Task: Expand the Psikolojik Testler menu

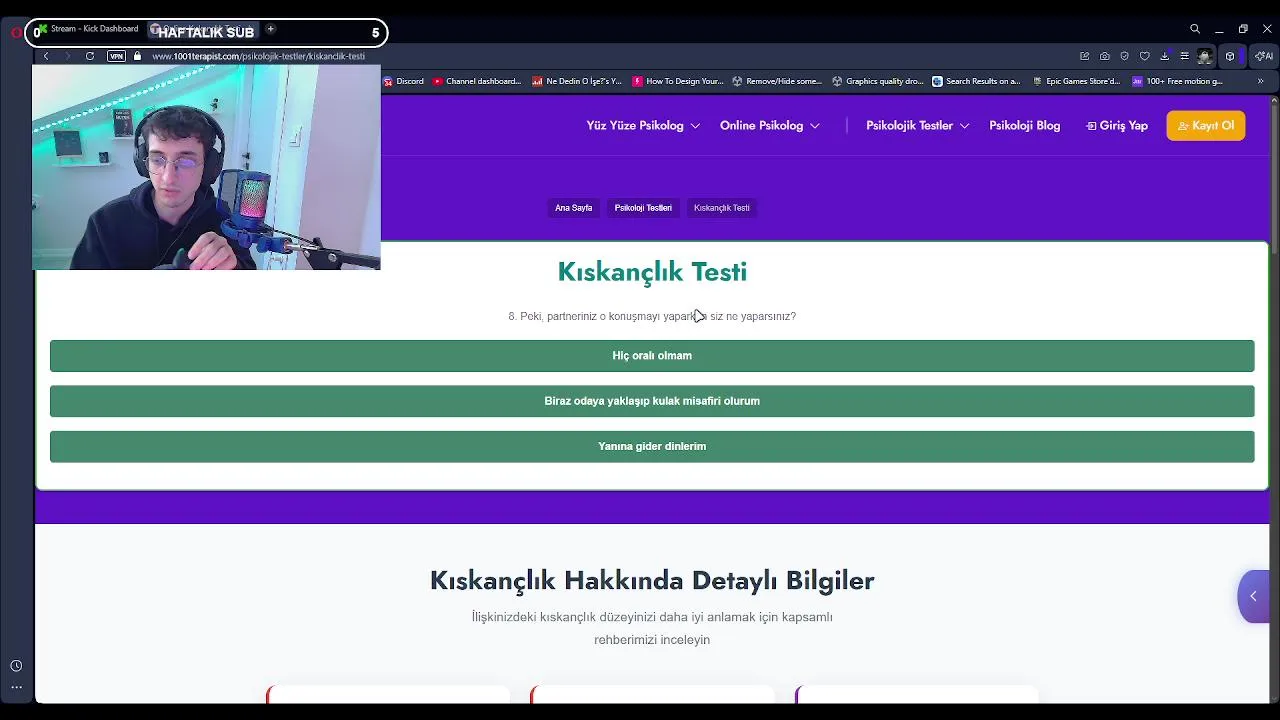Action: pyautogui.click(x=917, y=125)
